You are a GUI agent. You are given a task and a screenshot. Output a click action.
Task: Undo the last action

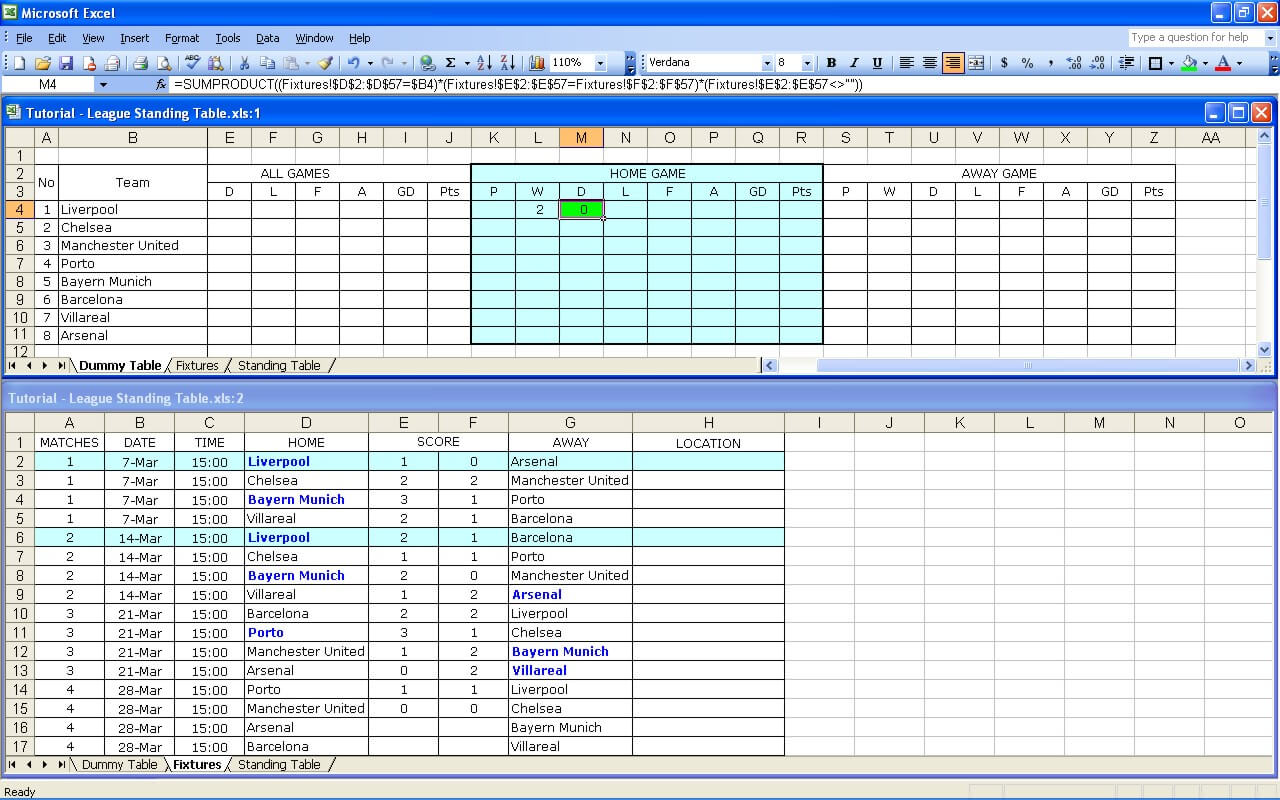tap(353, 63)
